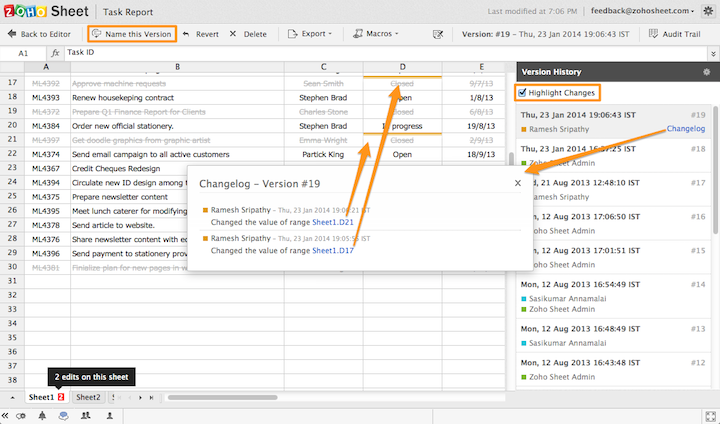Switch to the Sheet2 tab
Viewport: 720px width, 424px height.
tap(89, 397)
